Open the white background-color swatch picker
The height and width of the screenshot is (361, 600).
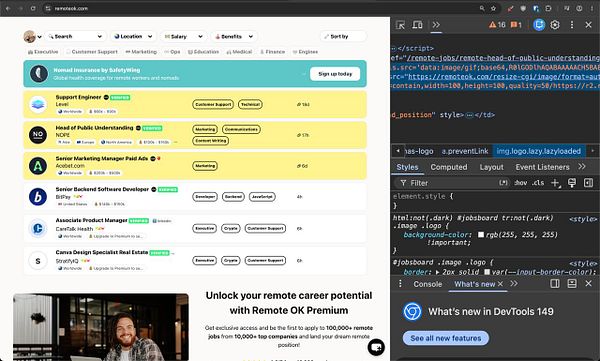481,235
